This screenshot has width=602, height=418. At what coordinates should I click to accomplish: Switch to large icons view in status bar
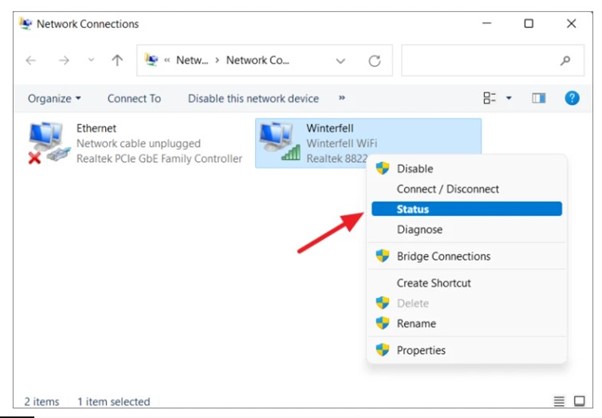(x=577, y=401)
